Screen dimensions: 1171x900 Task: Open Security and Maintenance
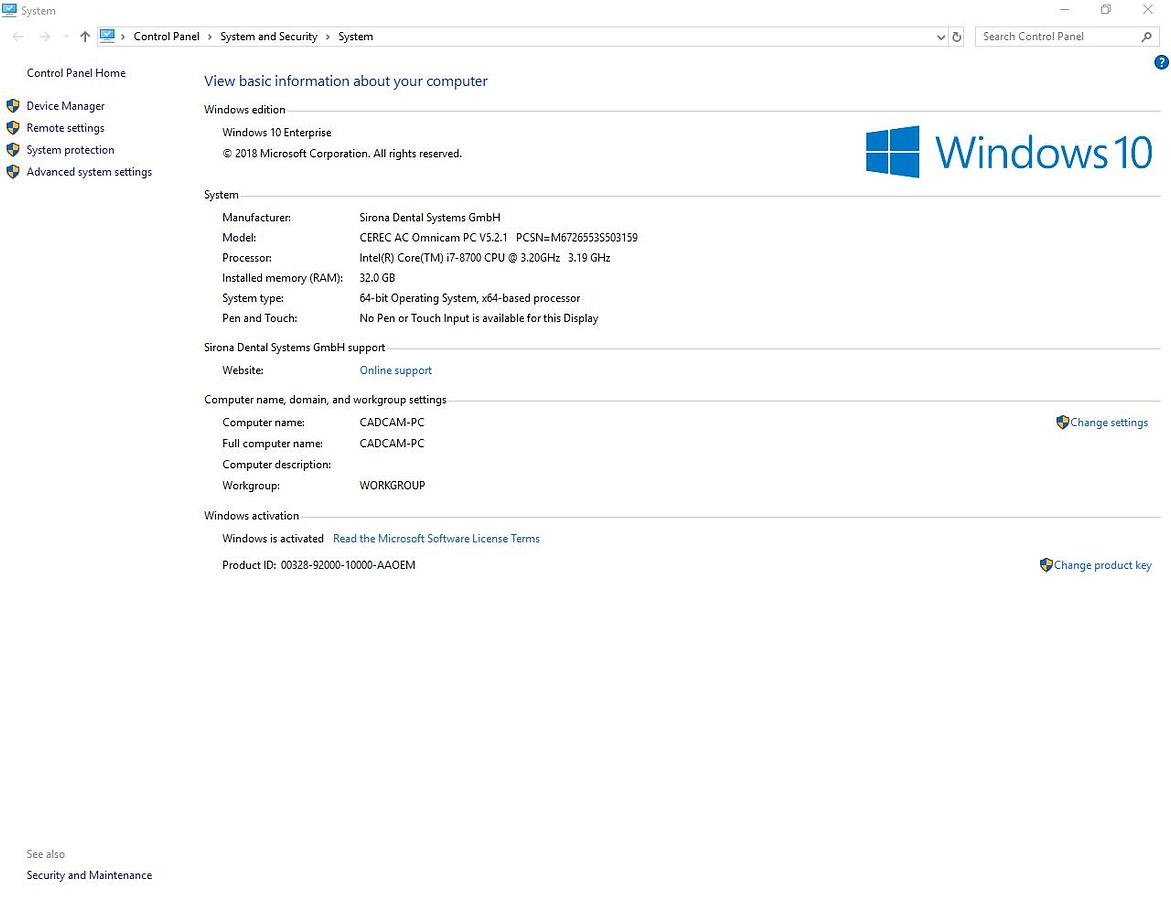pos(89,875)
